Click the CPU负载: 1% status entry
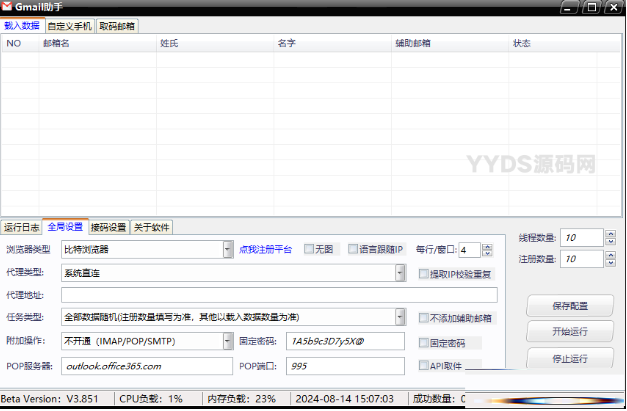 151,399
